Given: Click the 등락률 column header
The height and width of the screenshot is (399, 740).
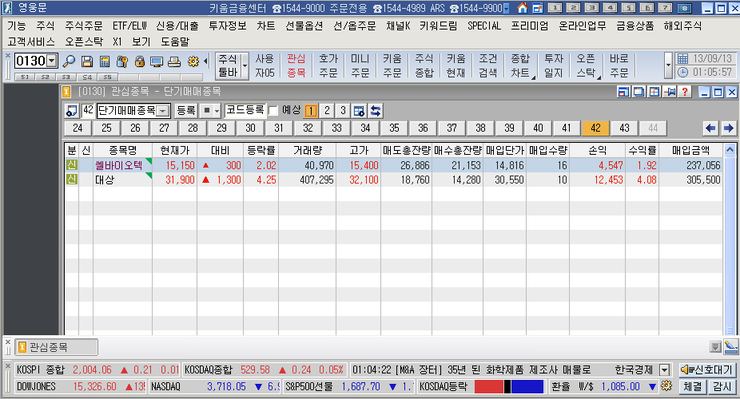Looking at the screenshot, I should point(261,150).
